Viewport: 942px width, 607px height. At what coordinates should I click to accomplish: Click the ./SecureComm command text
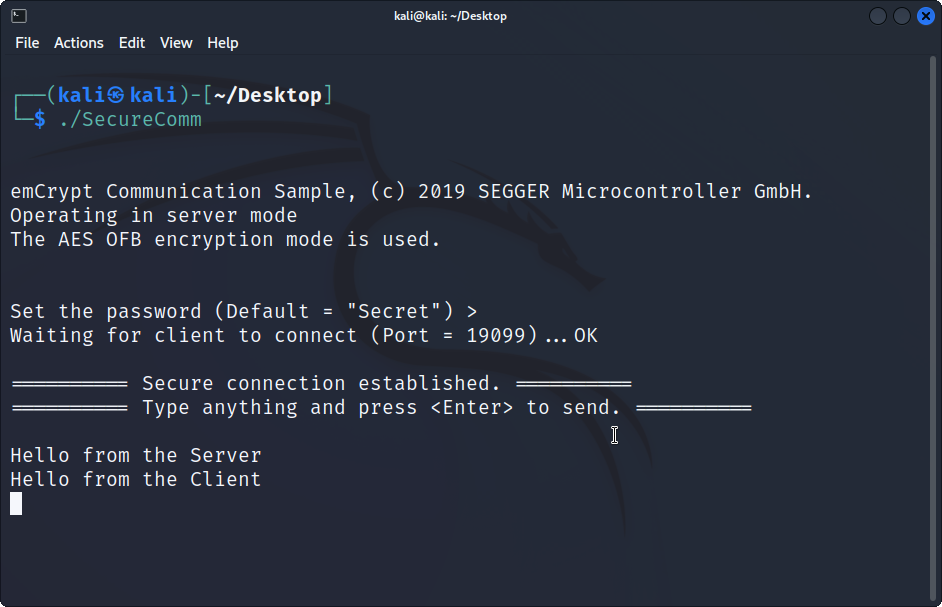pos(130,120)
